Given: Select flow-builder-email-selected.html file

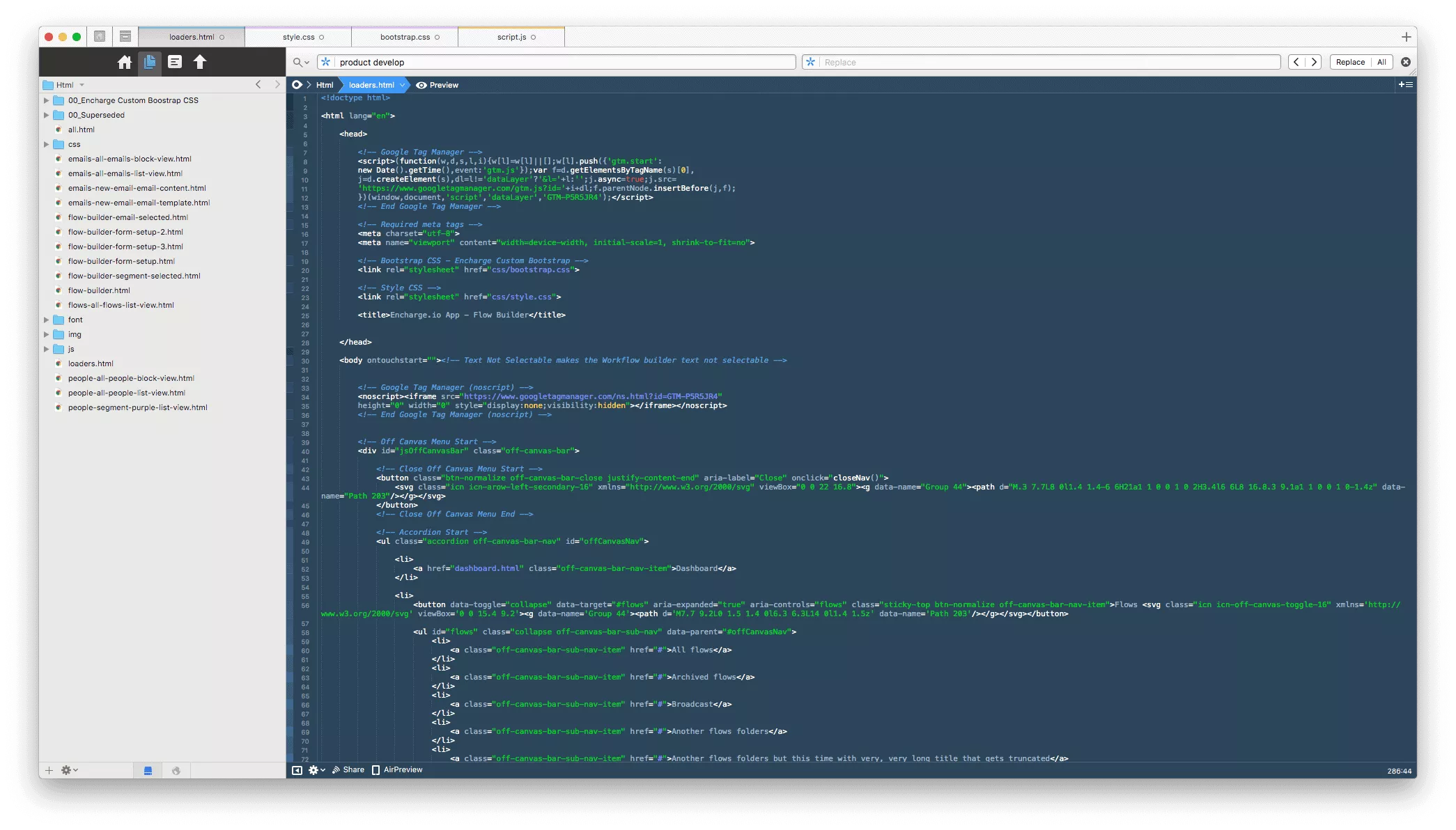Looking at the screenshot, I should (x=128, y=217).
